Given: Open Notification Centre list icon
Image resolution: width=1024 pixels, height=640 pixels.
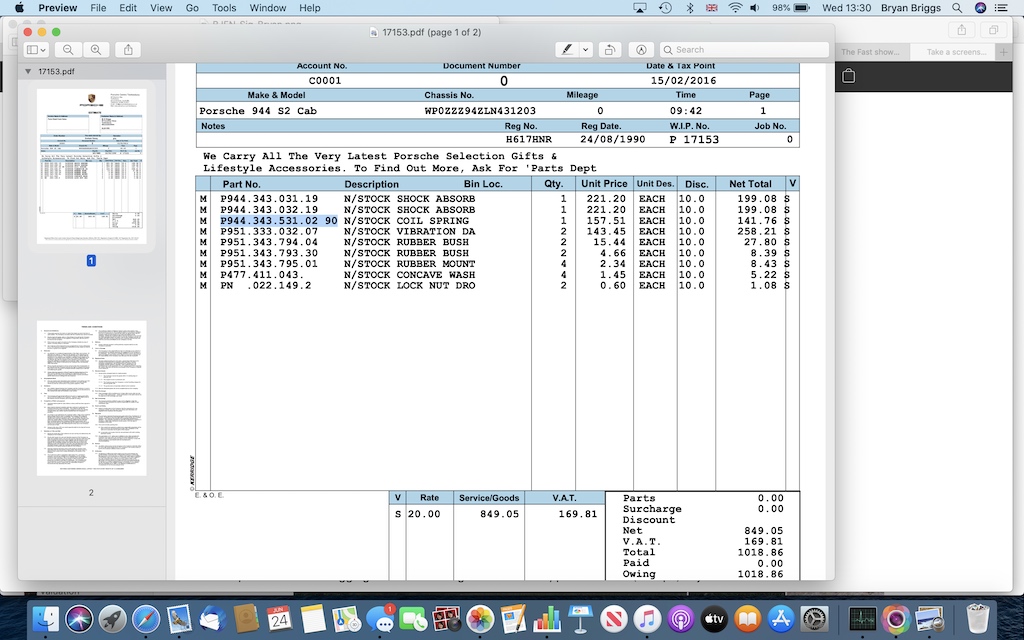Looking at the screenshot, I should (1000, 8).
